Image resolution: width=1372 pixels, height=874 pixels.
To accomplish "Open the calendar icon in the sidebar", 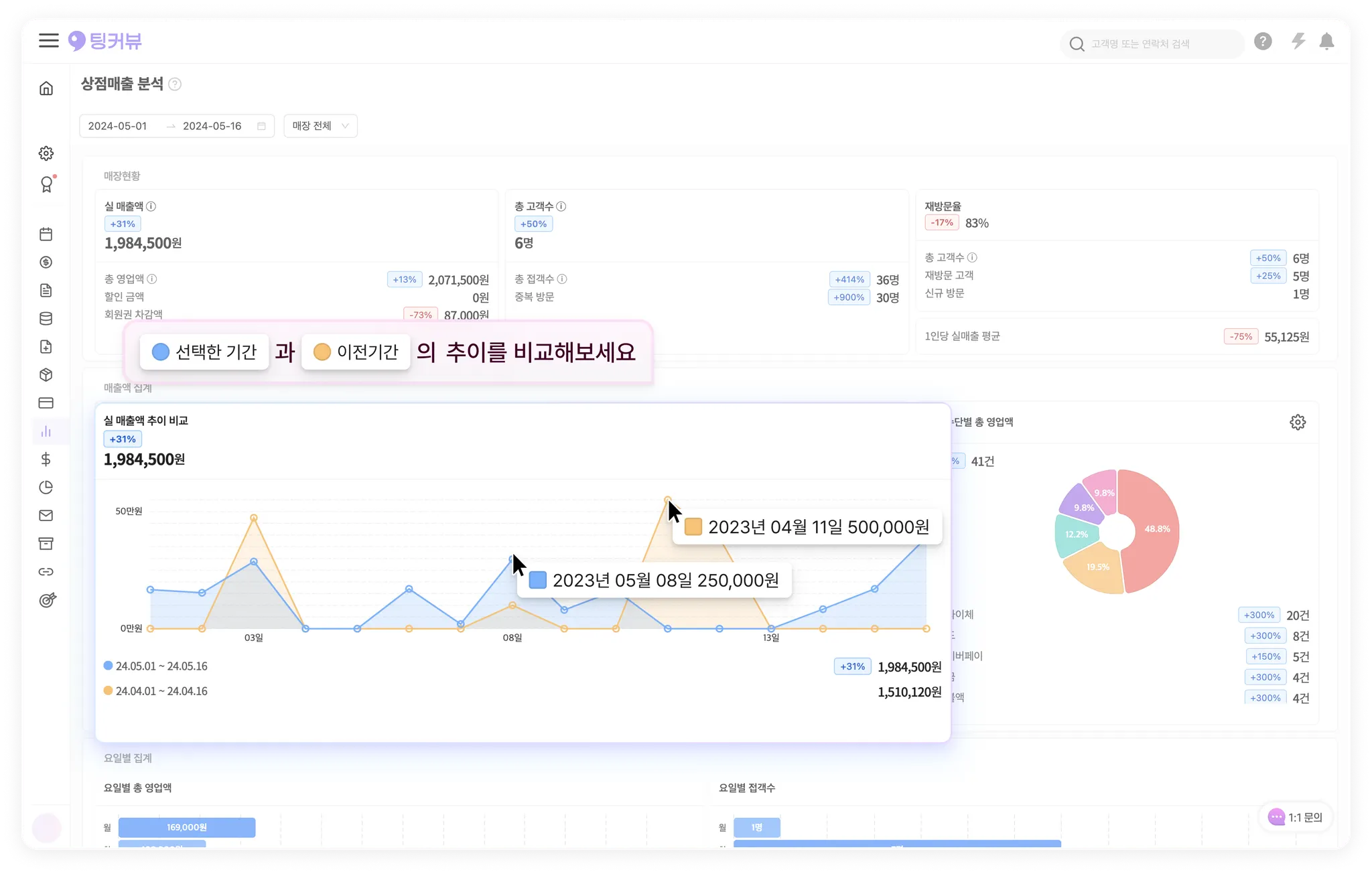I will coord(46,234).
